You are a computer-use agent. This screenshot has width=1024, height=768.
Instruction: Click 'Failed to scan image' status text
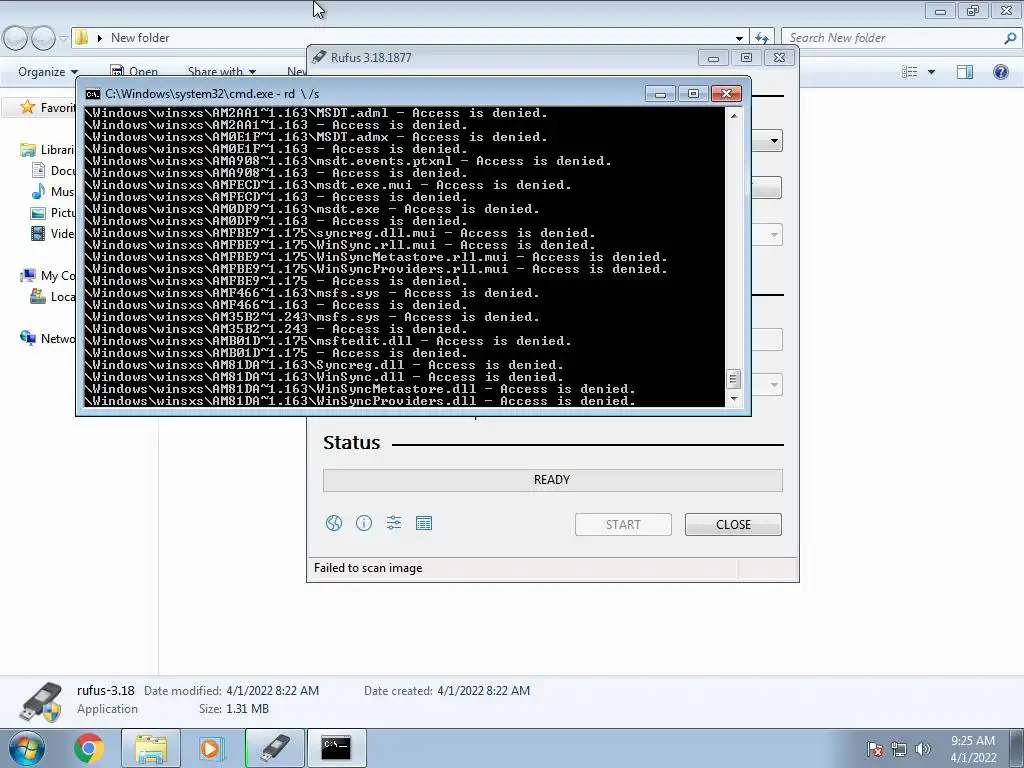tap(368, 568)
